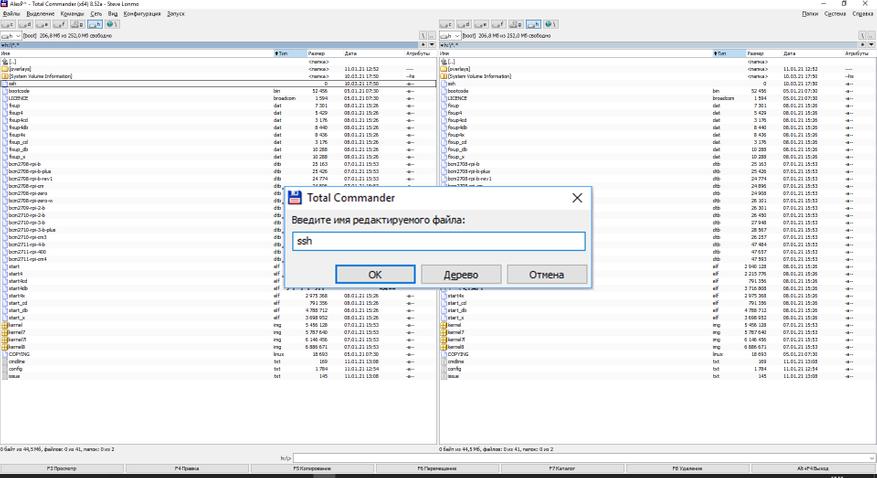Click the F4 Правка button

tap(187, 468)
